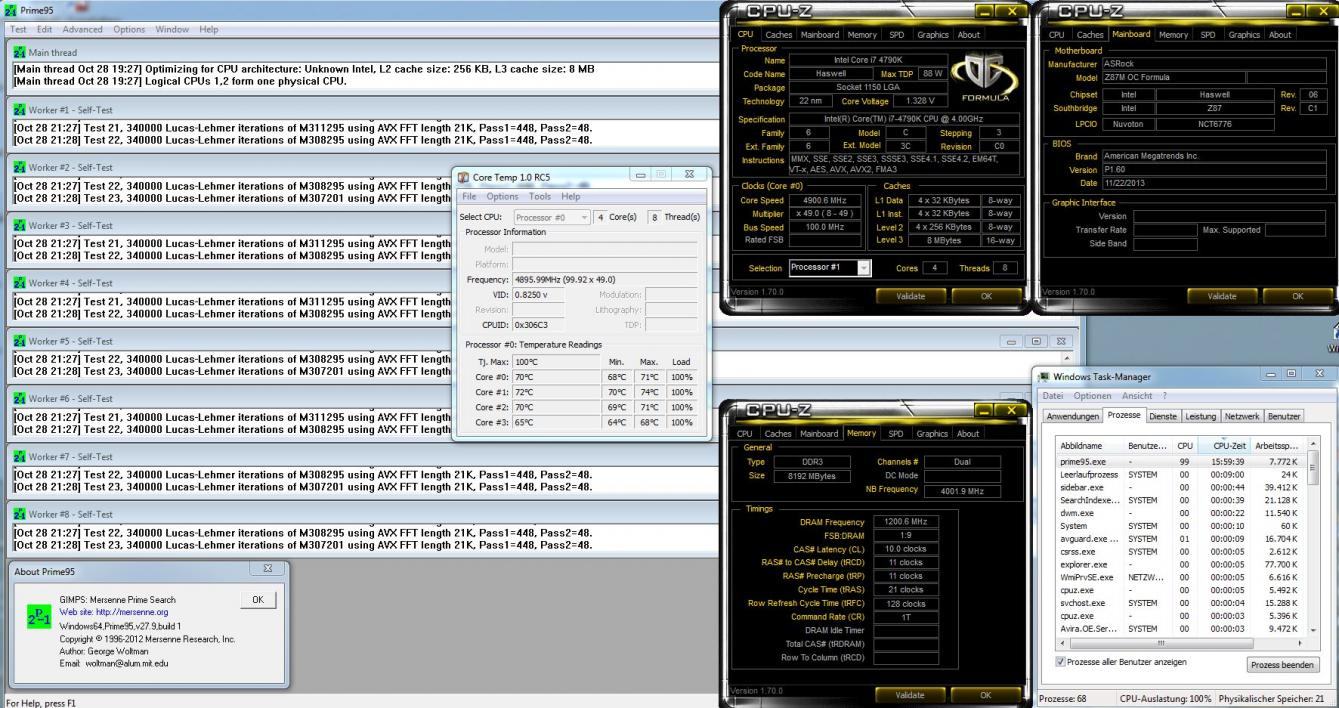Click the DRAM Frequency value in CPU-Z Memory
The image size is (1339, 708).
(x=905, y=522)
